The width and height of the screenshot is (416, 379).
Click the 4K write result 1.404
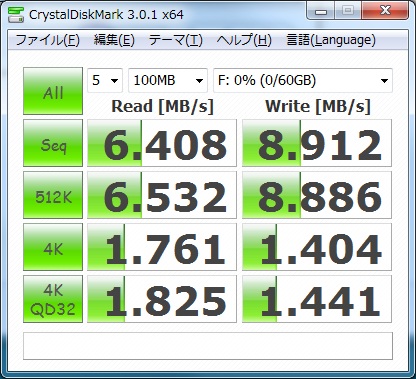point(317,247)
